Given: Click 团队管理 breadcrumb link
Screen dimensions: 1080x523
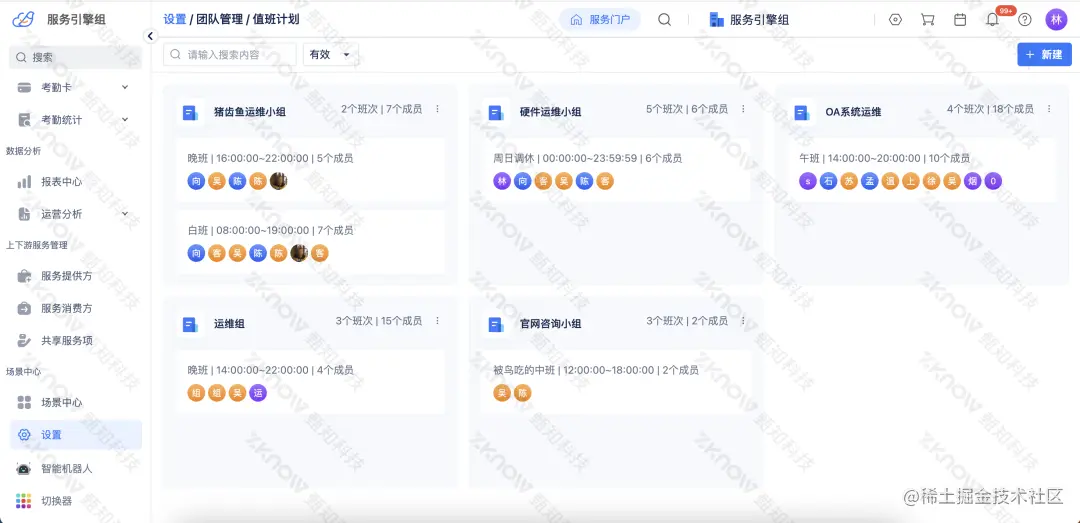Looking at the screenshot, I should [x=220, y=19].
